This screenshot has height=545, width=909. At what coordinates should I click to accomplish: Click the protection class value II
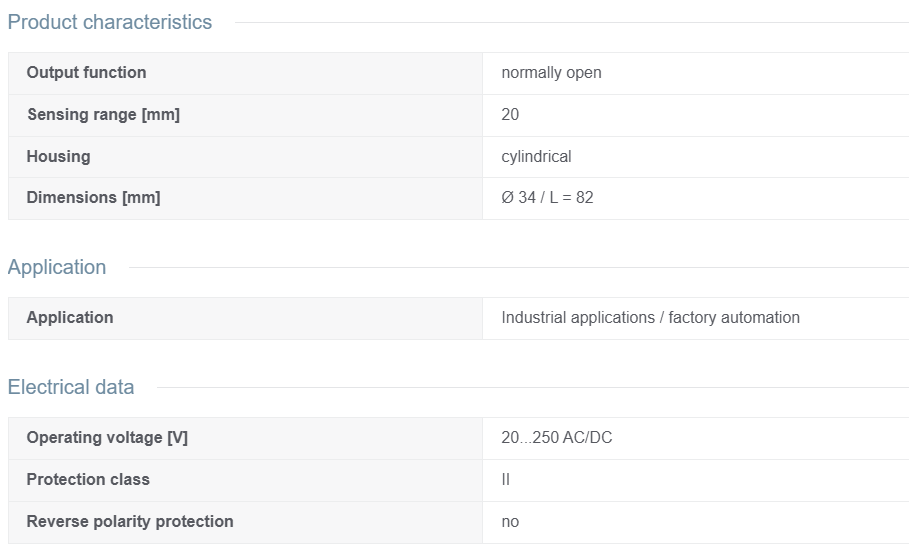(x=506, y=479)
